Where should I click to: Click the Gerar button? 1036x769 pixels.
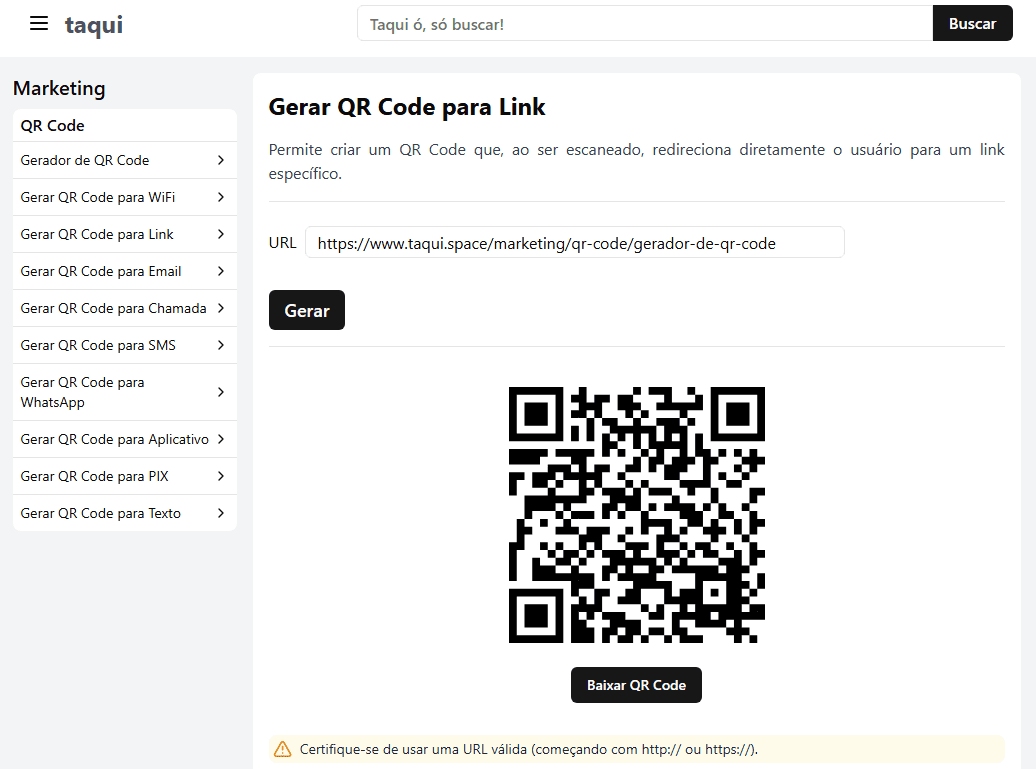click(307, 310)
